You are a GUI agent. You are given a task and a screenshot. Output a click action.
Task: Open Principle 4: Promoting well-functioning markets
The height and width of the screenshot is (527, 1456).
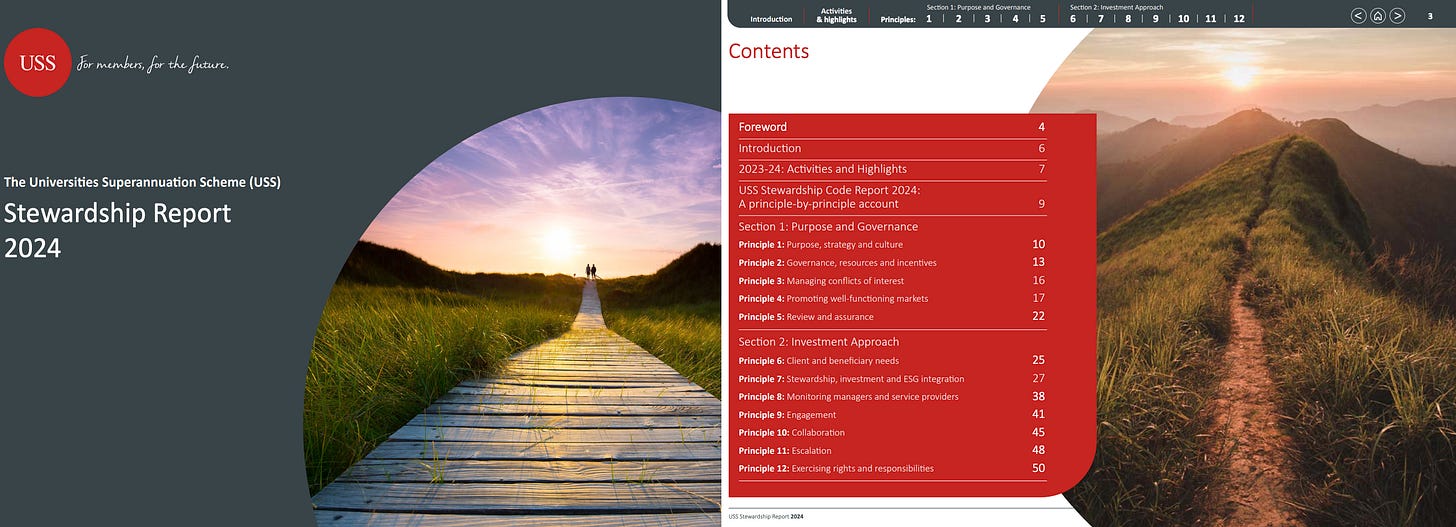[x=892, y=298]
